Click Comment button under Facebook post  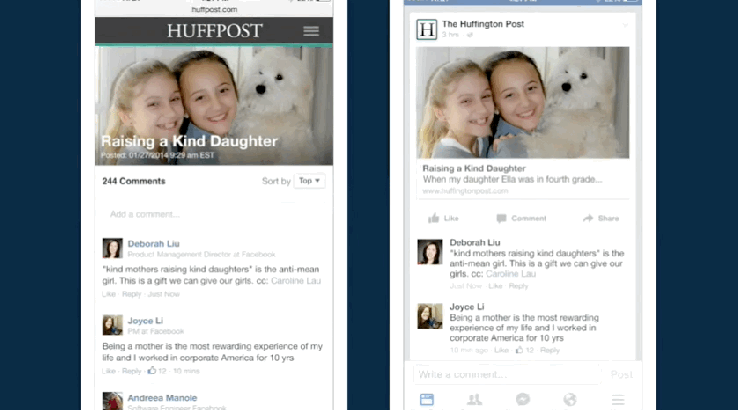[521, 218]
